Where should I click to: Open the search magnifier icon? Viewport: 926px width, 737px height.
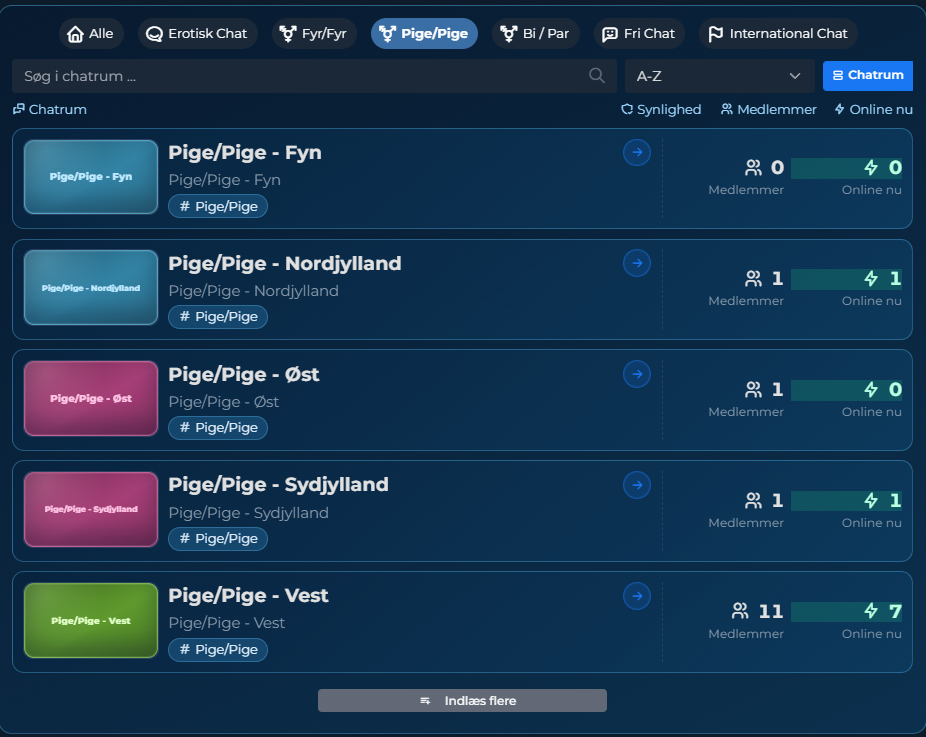(x=596, y=75)
